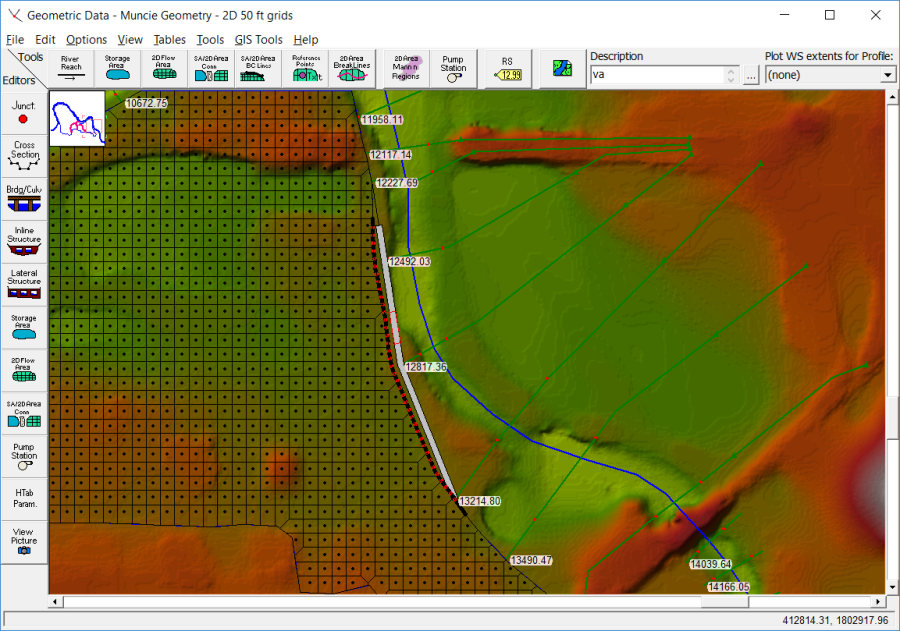
Task: Select the 2D Area BreakLines tool
Action: tap(352, 65)
